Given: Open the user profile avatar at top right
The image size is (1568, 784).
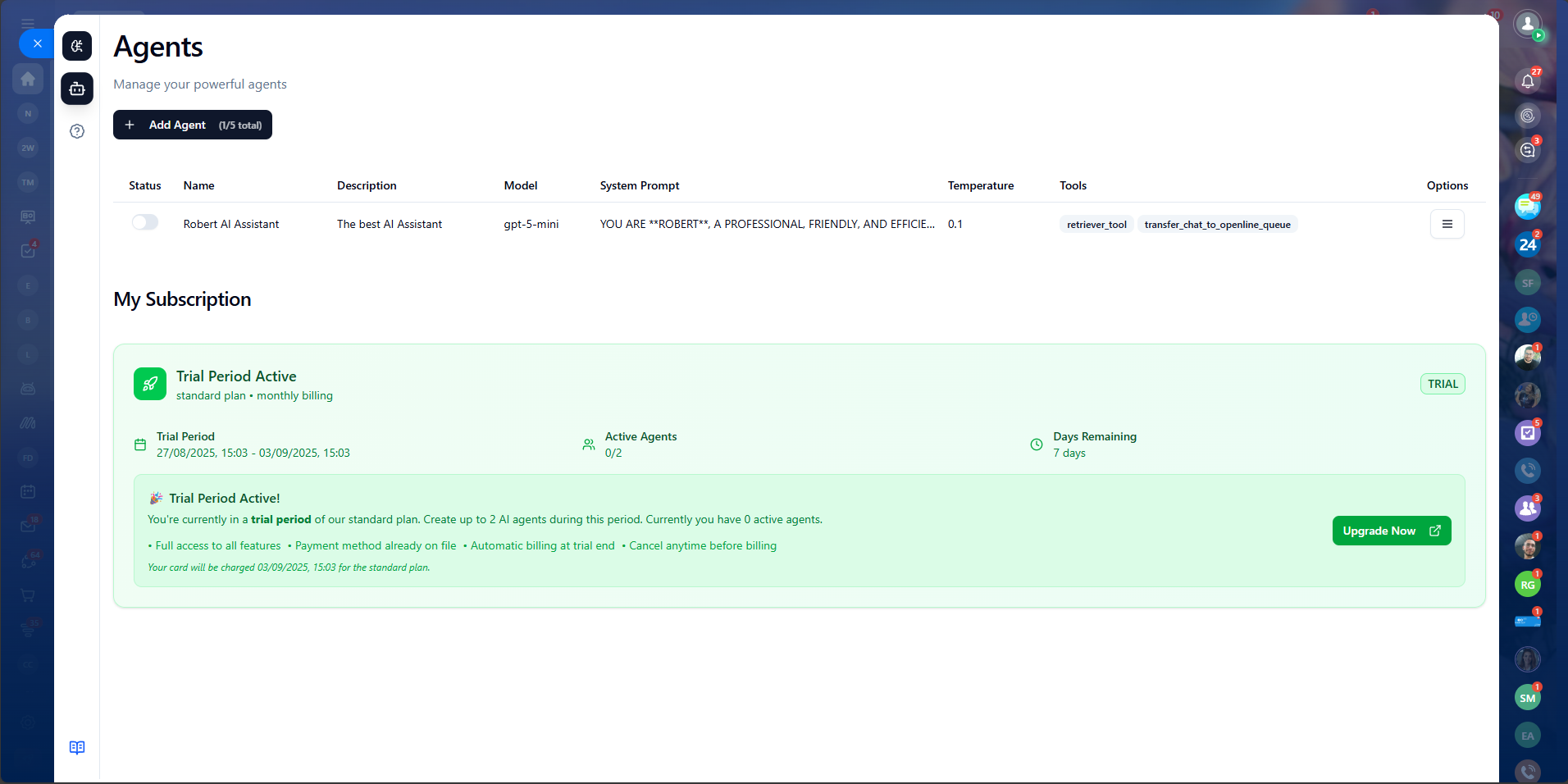Looking at the screenshot, I should (x=1527, y=25).
